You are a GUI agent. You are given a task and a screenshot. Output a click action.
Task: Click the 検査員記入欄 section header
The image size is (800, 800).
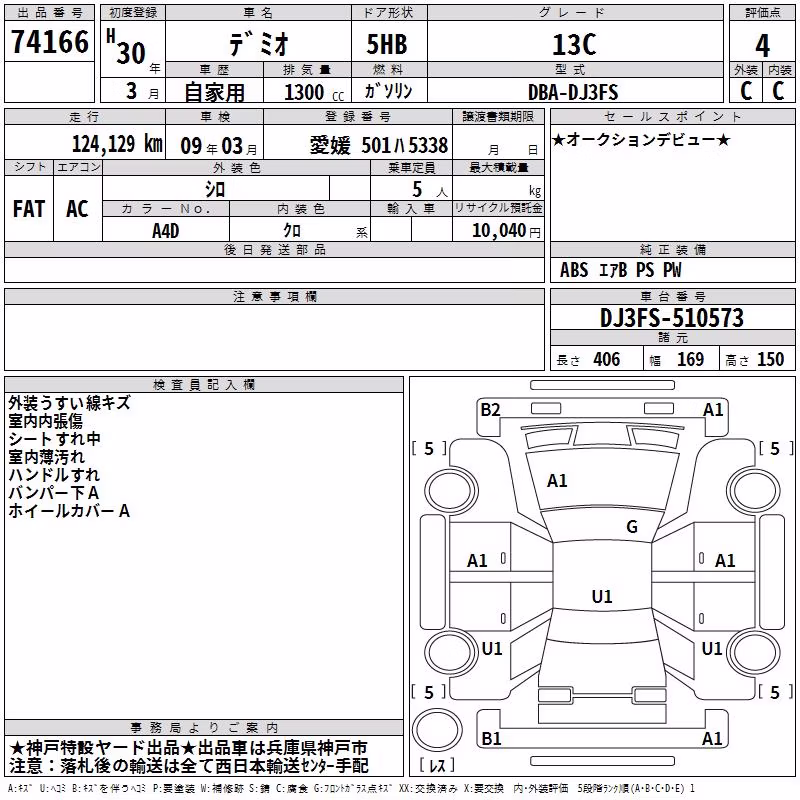pyautogui.click(x=204, y=385)
